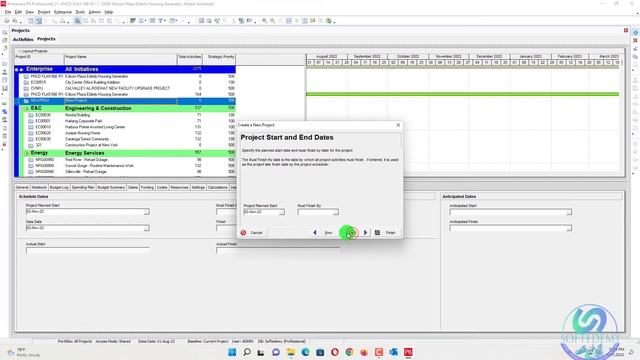Screen dimensions: 640x360
Task: Switch to the Activities tab
Action: (x=23, y=39)
